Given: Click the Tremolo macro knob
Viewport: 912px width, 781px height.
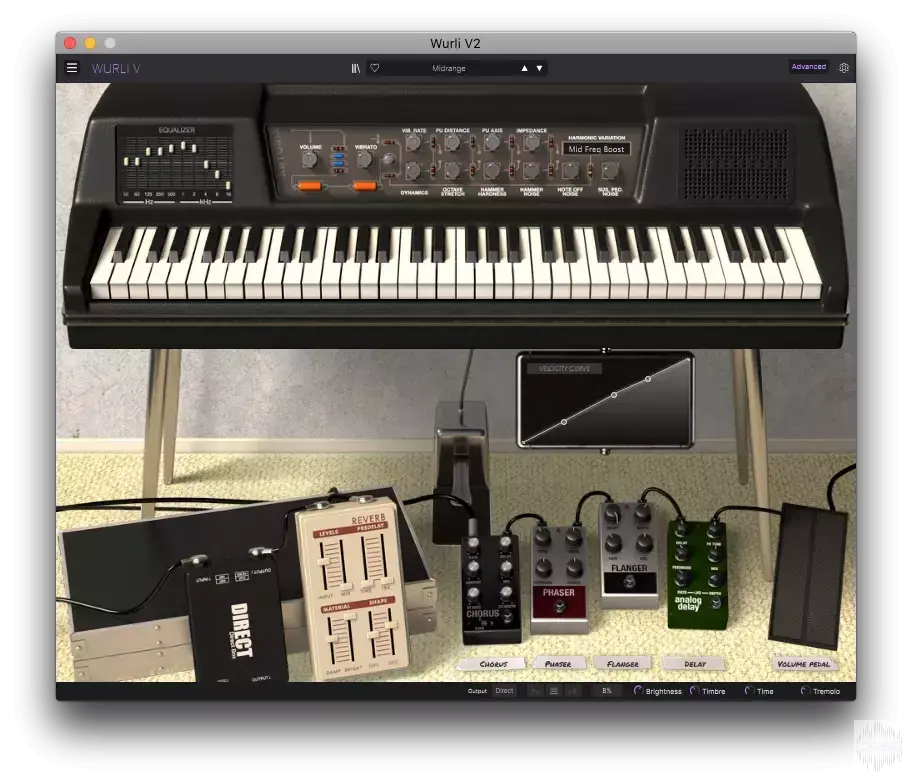Looking at the screenshot, I should tap(806, 691).
